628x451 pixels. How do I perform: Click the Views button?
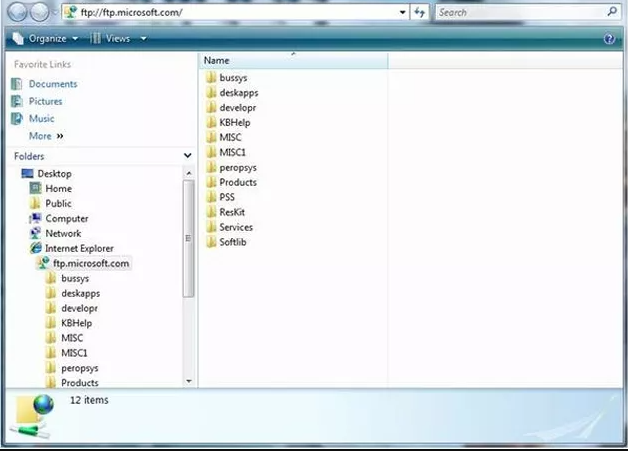click(111, 38)
